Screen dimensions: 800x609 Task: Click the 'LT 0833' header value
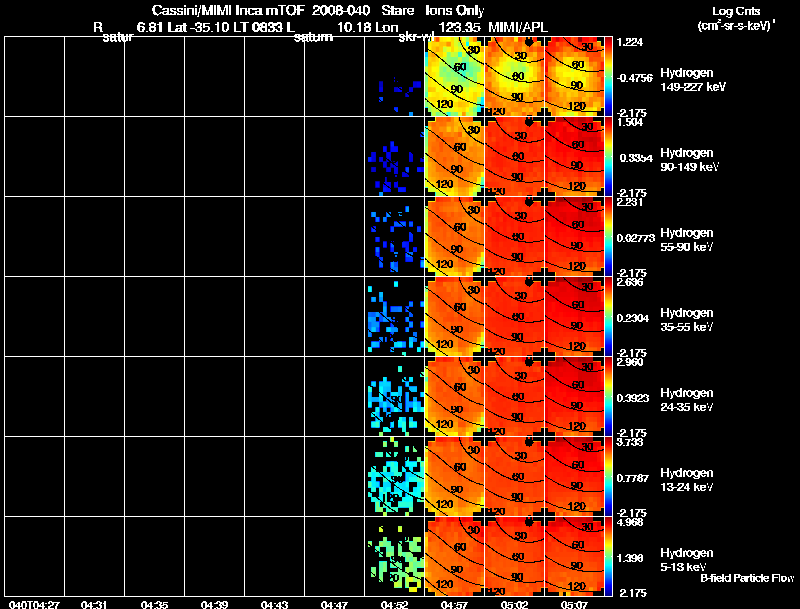click(x=255, y=27)
